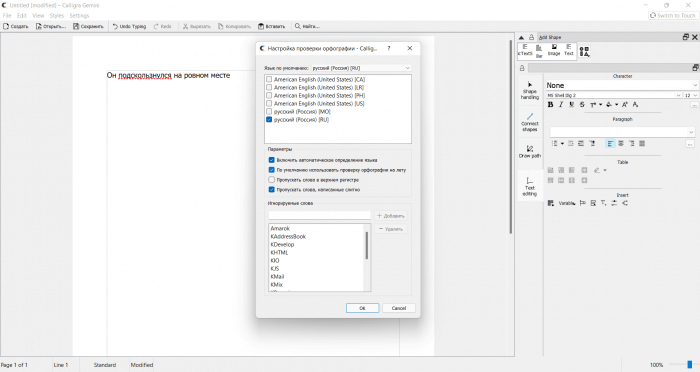Click the Сохранить (Save) toolbar button
The width and height of the screenshot is (700, 372).
[x=88, y=26]
